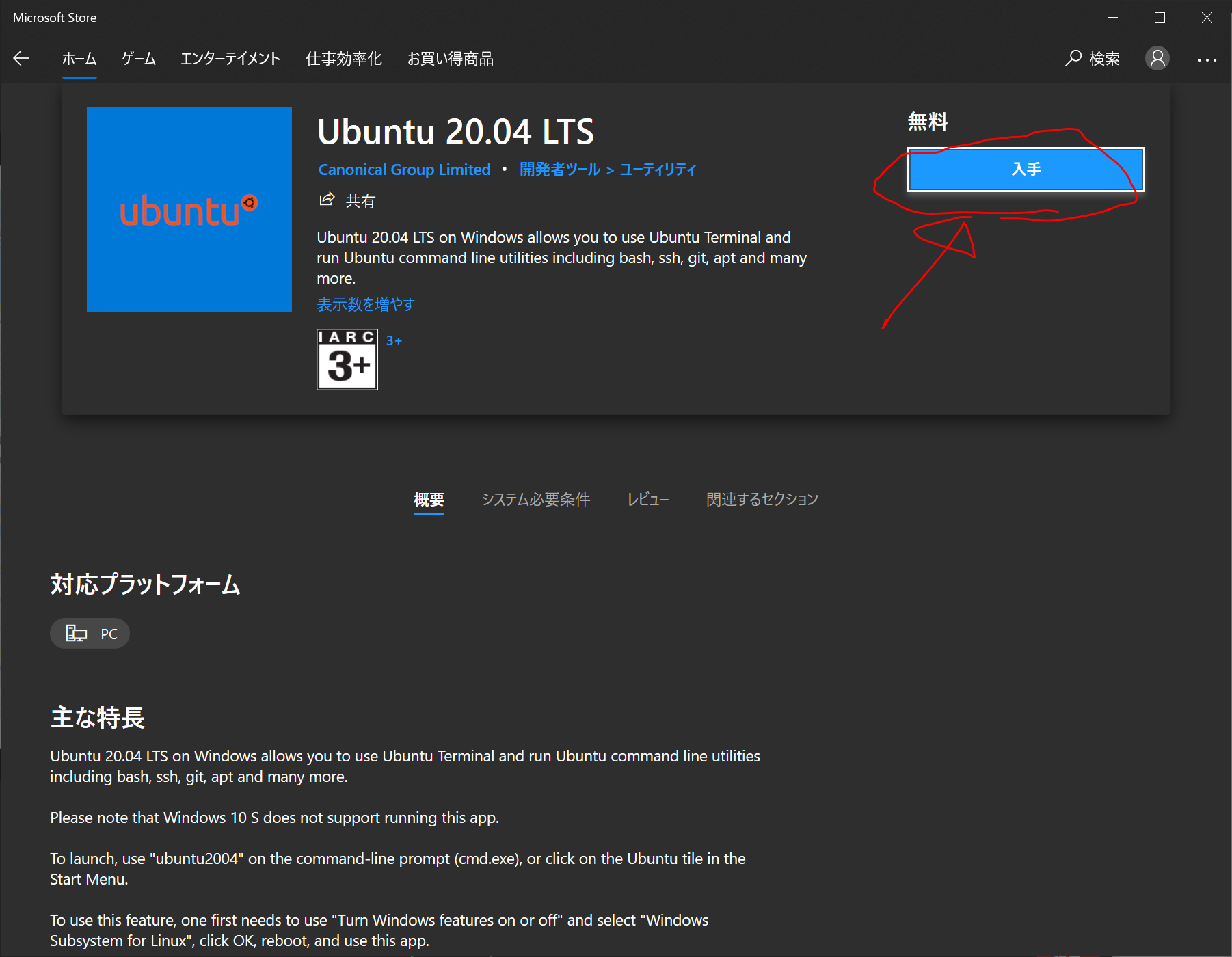This screenshot has height=957, width=1232.
Task: Click the 無料 price label
Action: pyautogui.click(x=927, y=122)
